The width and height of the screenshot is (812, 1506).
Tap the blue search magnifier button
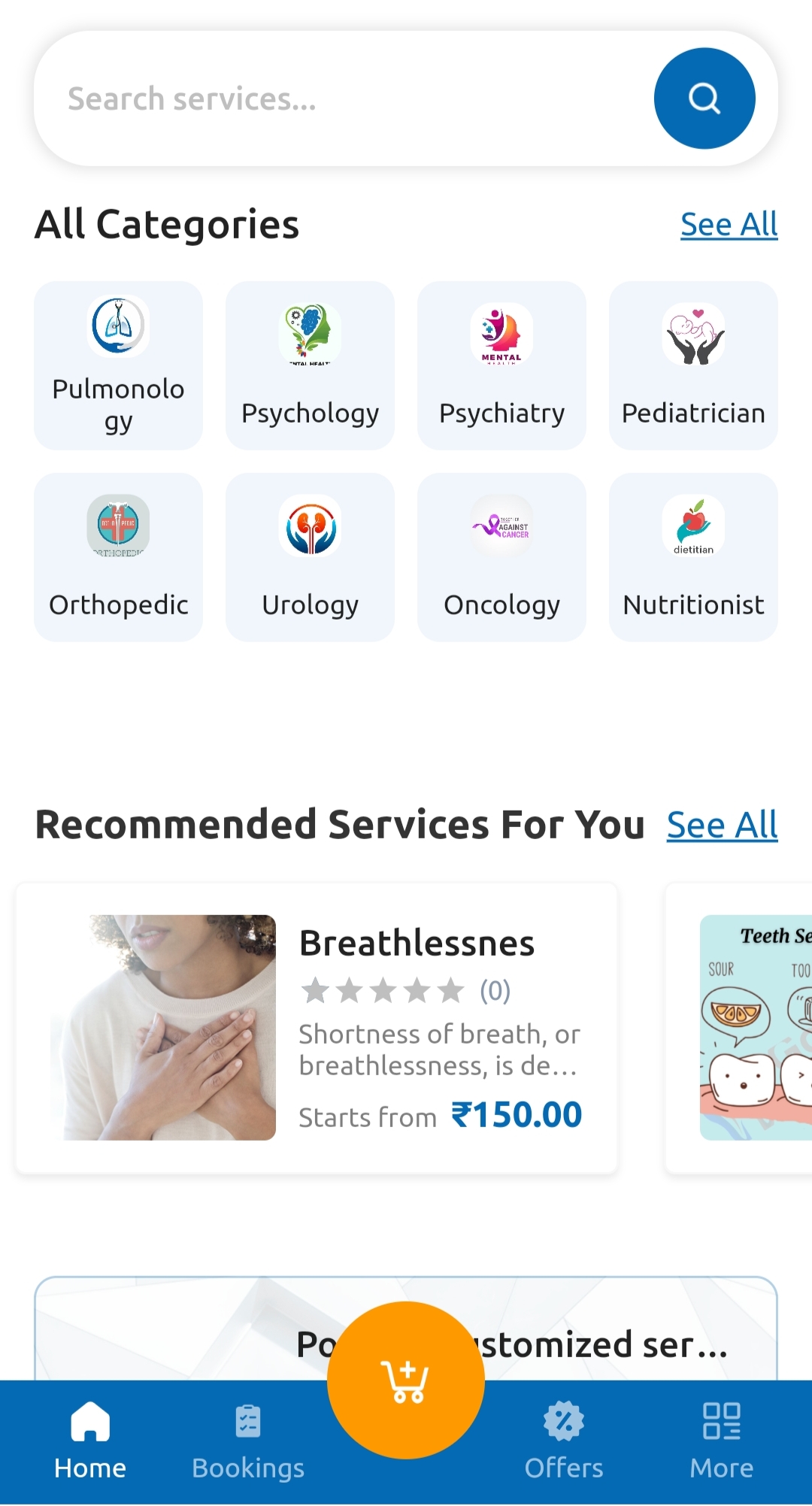704,98
